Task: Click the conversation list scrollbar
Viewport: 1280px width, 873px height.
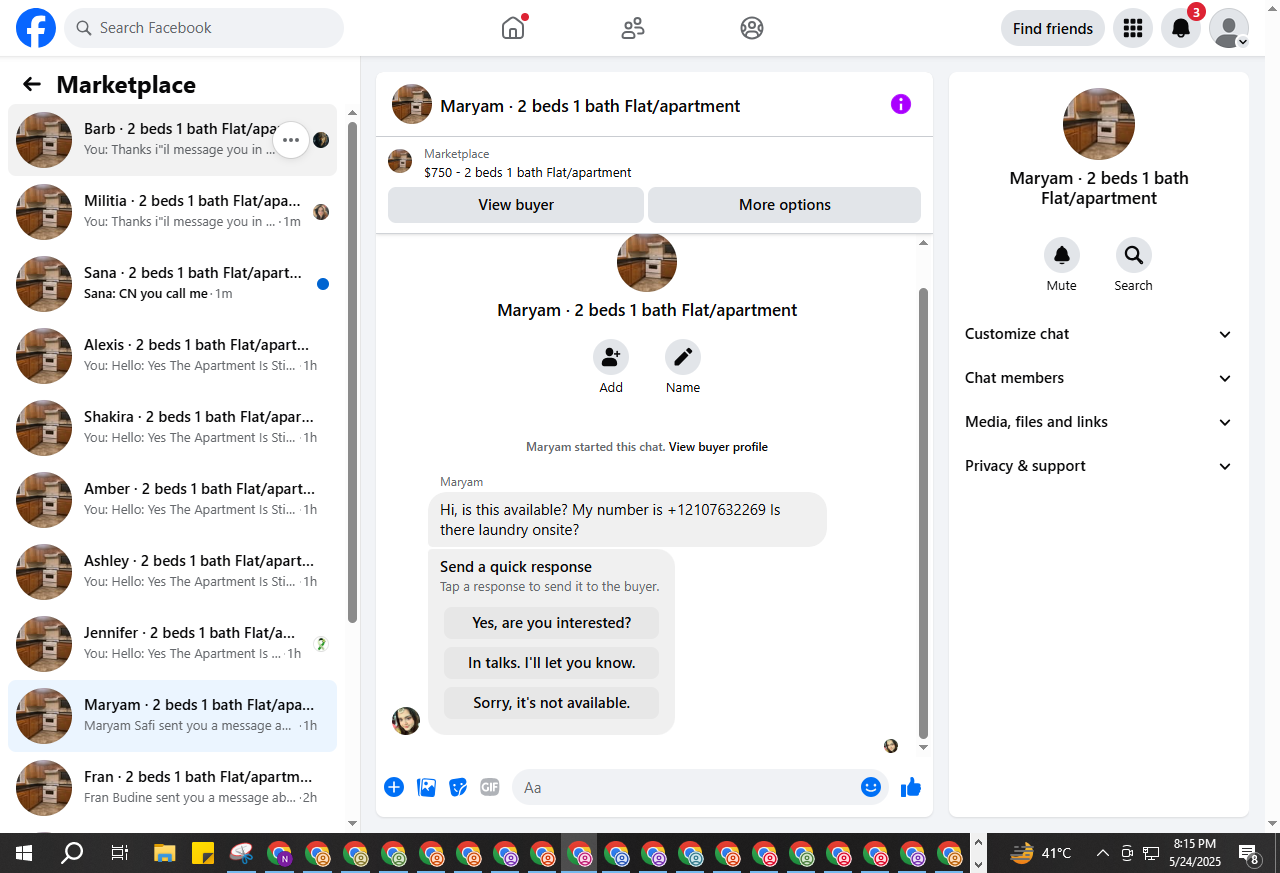Action: (352, 372)
